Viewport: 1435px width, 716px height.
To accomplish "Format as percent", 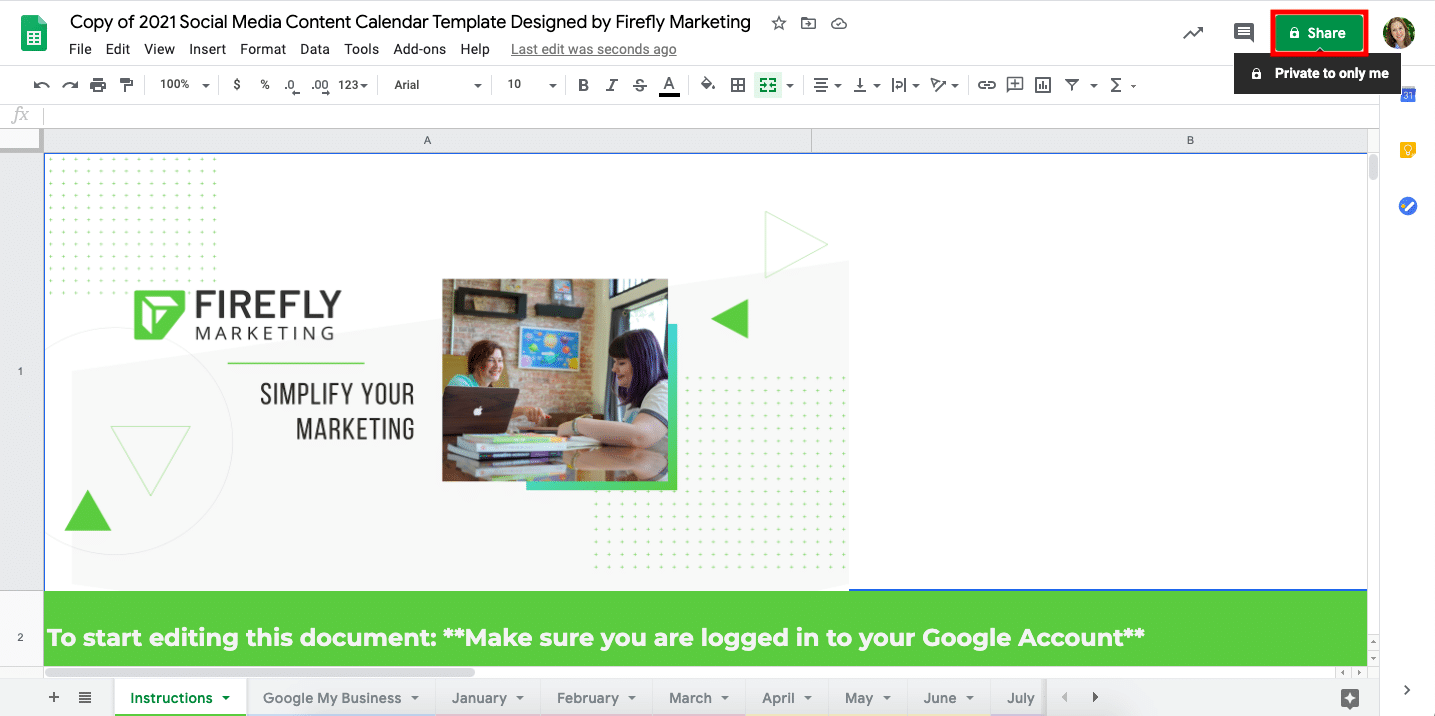I will point(265,85).
